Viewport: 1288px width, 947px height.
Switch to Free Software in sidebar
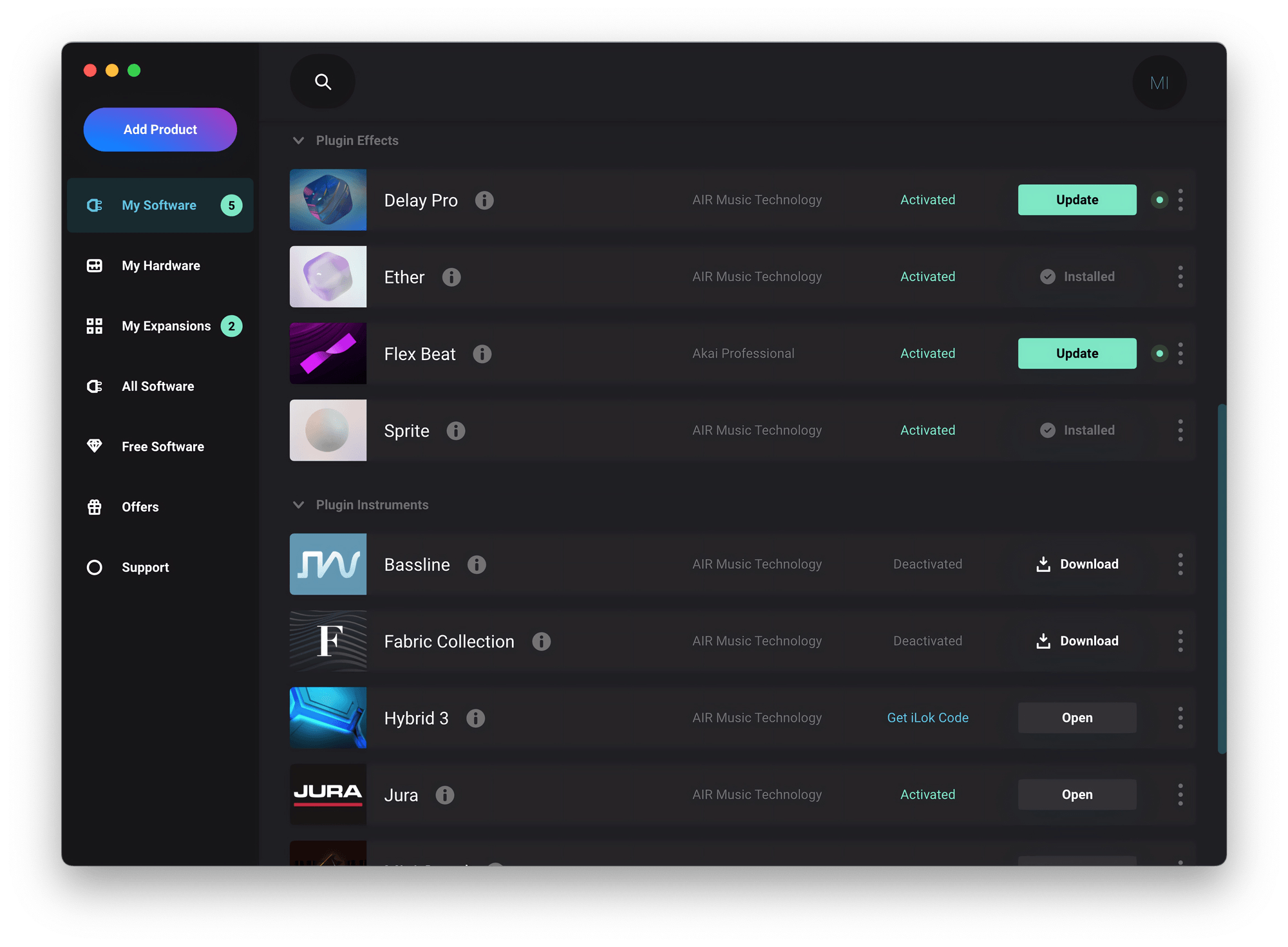pyautogui.click(x=162, y=446)
